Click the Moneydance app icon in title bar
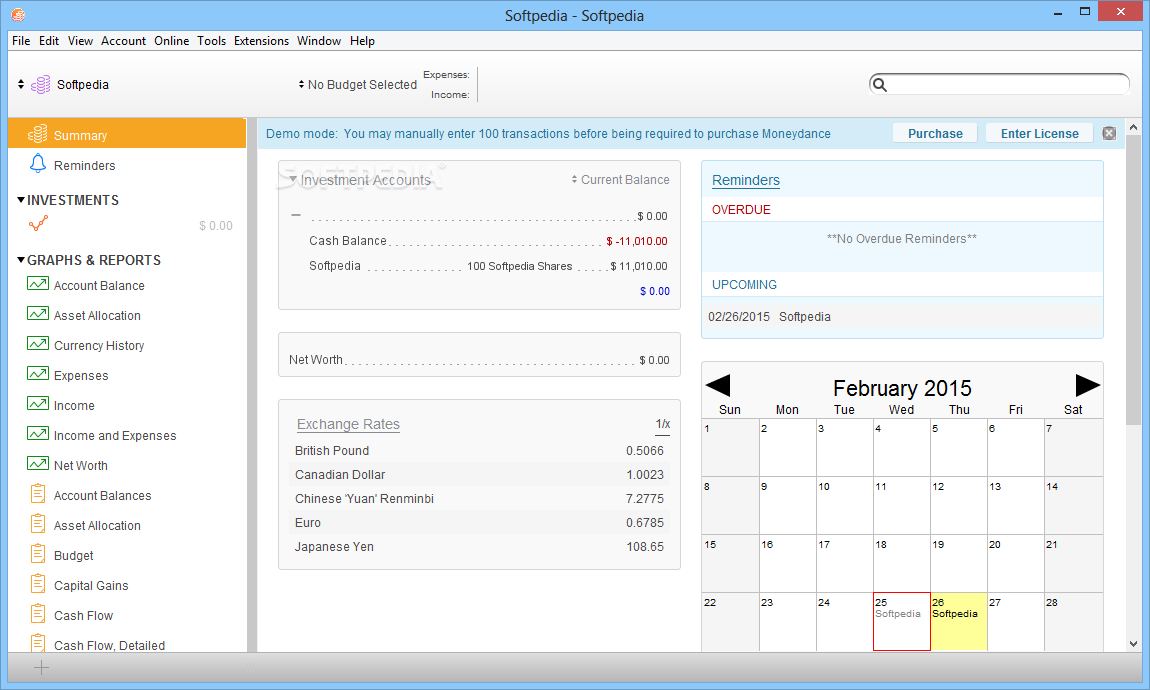Image resolution: width=1150 pixels, height=690 pixels. click(x=18, y=15)
